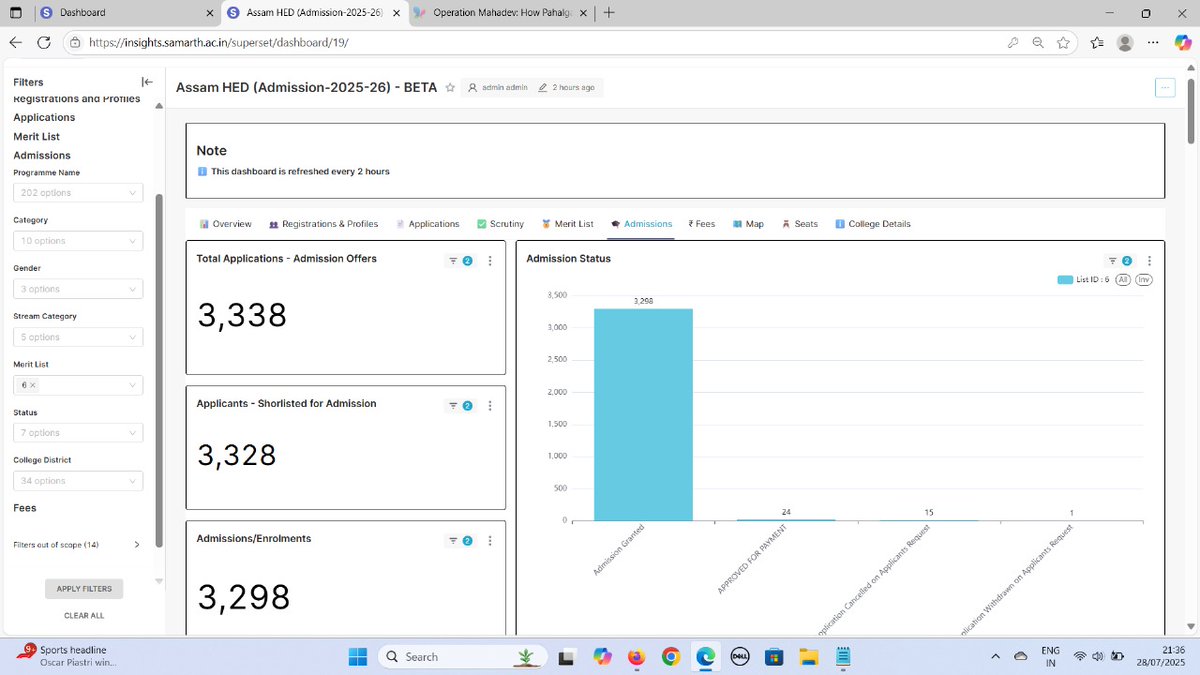Screen dimensions: 1200x675
Task: Click CLEAR ALL filters link
Action: point(84,616)
